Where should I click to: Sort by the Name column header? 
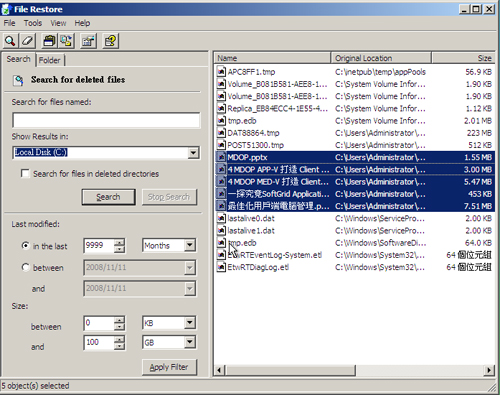272,58
